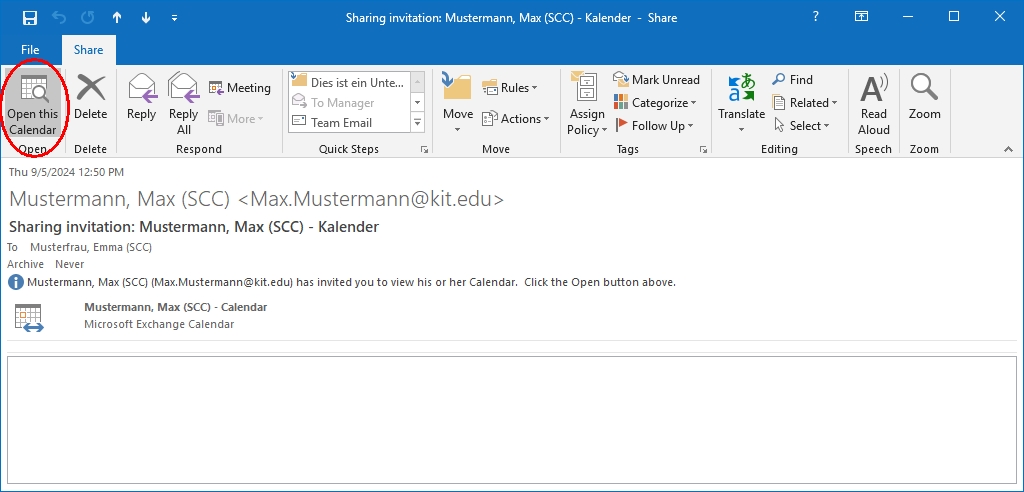The width and height of the screenshot is (1024, 492).
Task: Start Read Aloud speech
Action: click(873, 103)
